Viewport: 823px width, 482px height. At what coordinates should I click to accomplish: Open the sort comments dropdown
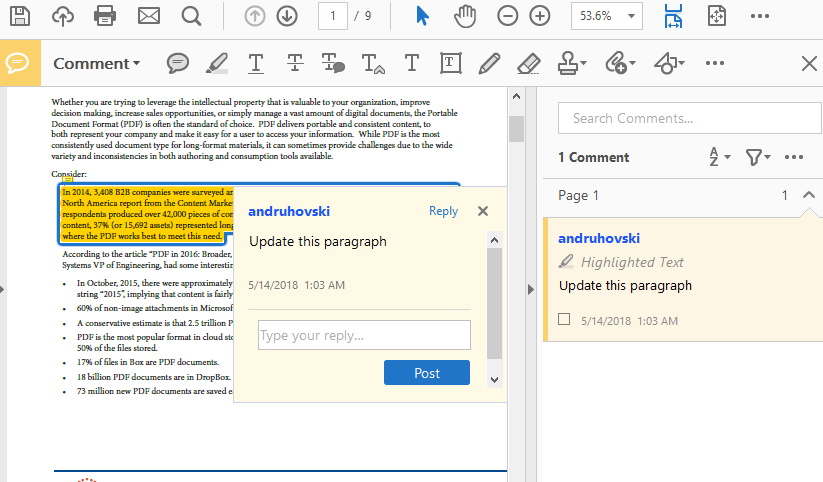pyautogui.click(x=720, y=156)
